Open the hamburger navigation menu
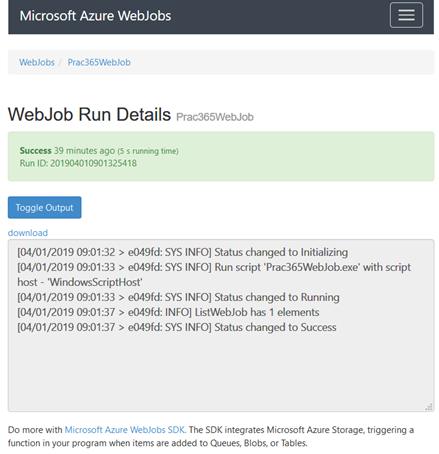This screenshot has height=454, width=439. point(406,15)
